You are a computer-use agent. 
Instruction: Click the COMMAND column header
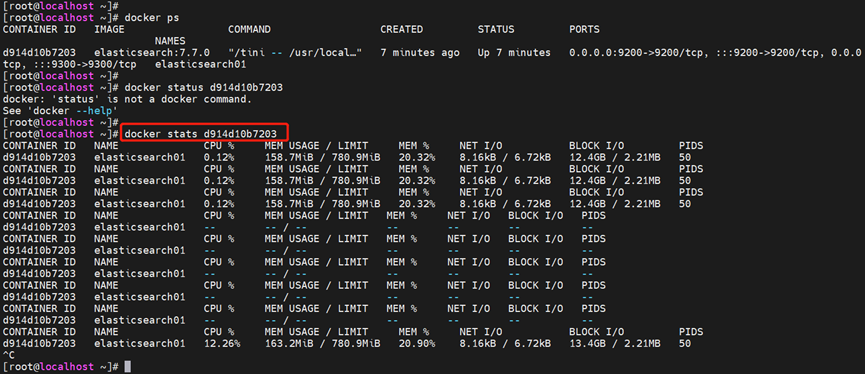click(x=249, y=29)
